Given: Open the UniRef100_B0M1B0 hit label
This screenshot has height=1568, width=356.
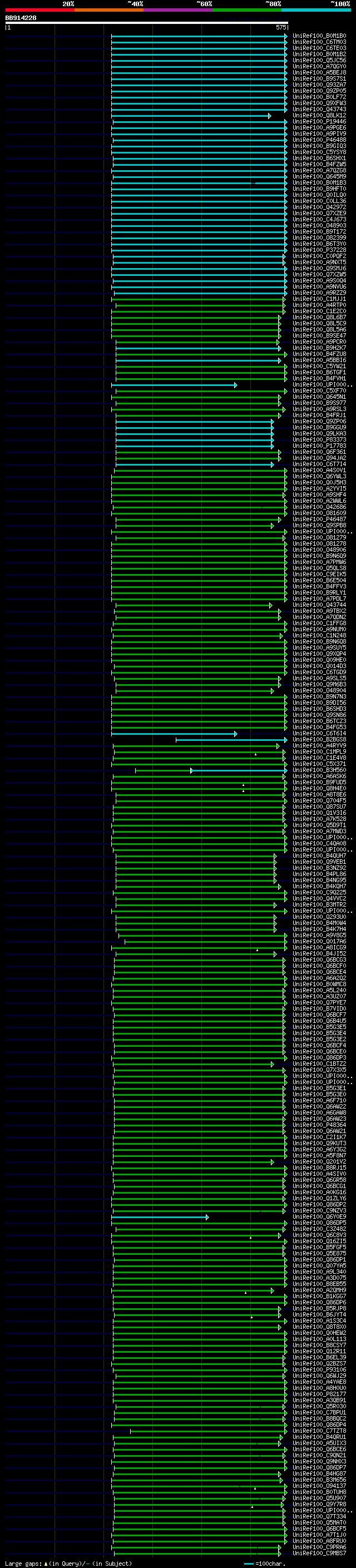Looking at the screenshot, I should click(319, 36).
